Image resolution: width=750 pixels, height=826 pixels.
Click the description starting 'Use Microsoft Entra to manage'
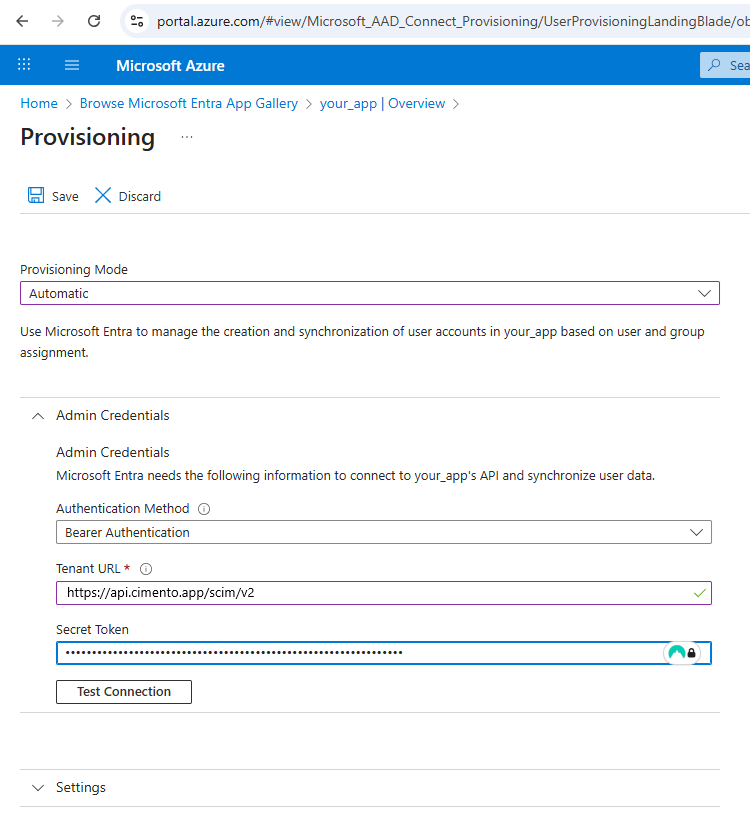pos(362,342)
